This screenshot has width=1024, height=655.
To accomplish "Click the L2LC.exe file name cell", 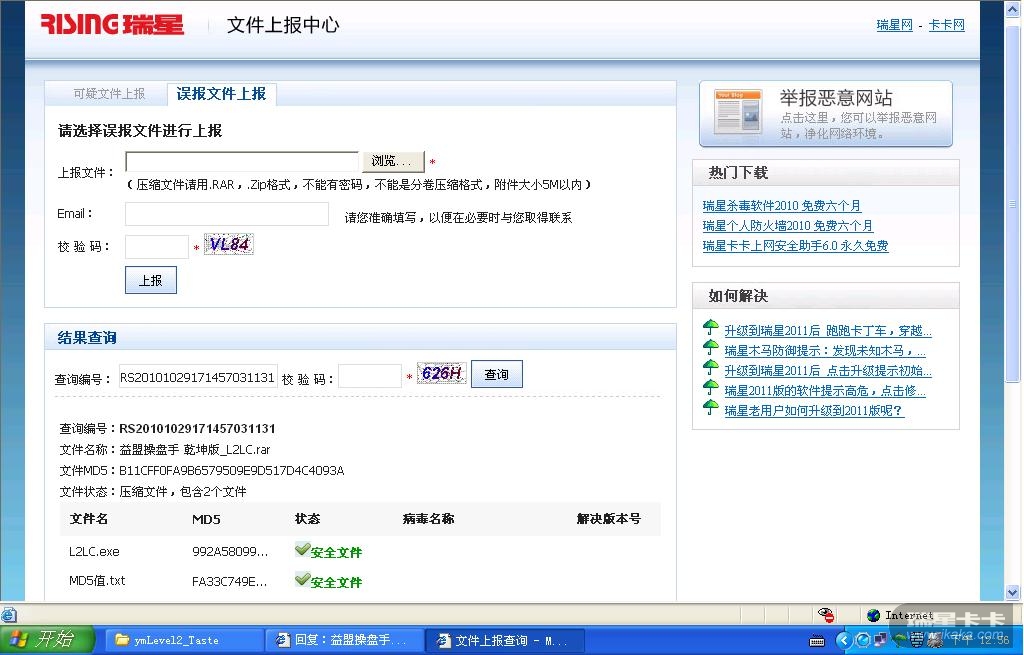I will click(x=94, y=552).
